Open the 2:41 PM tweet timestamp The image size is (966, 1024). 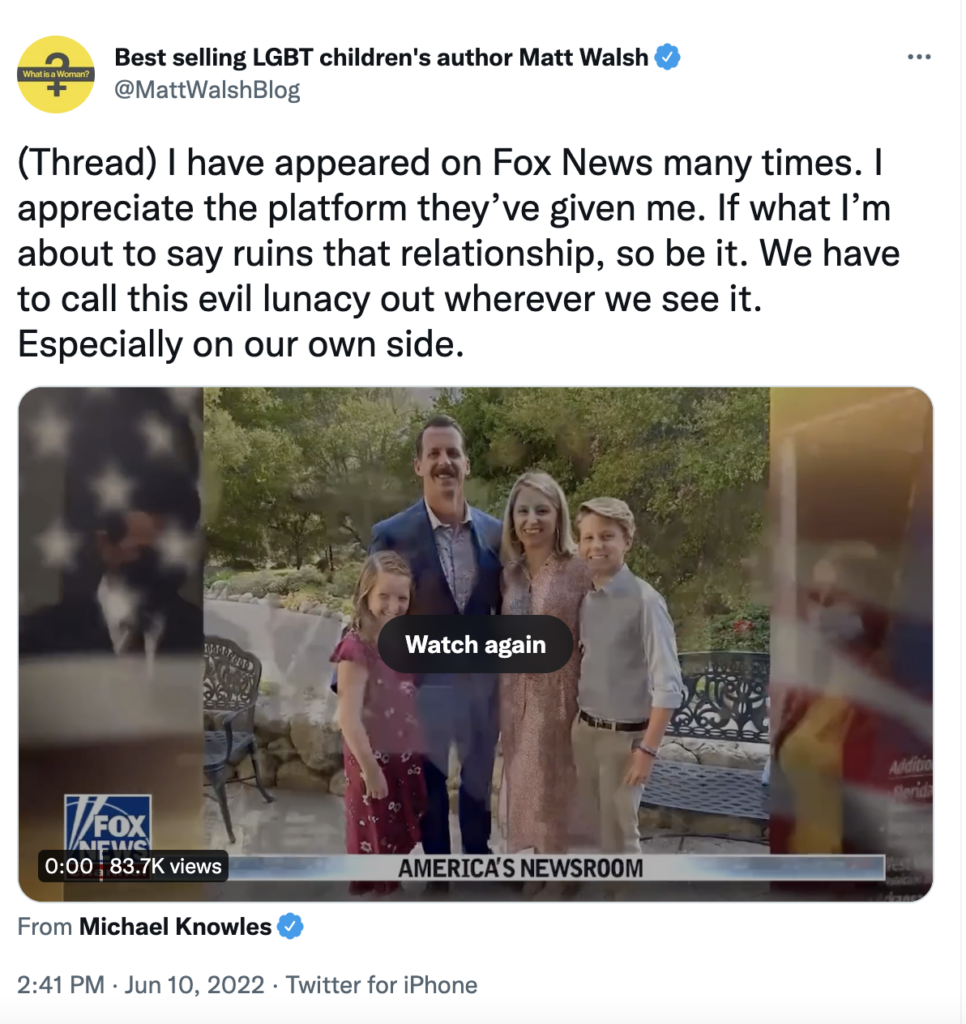pyautogui.click(x=61, y=985)
